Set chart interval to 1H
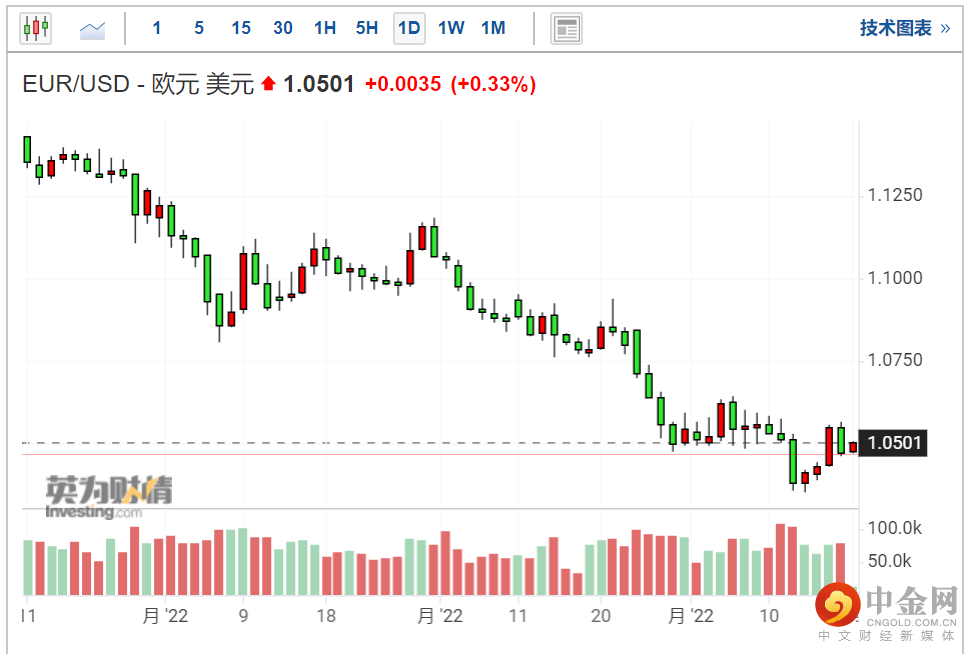Image resolution: width=972 pixels, height=654 pixels. [325, 28]
